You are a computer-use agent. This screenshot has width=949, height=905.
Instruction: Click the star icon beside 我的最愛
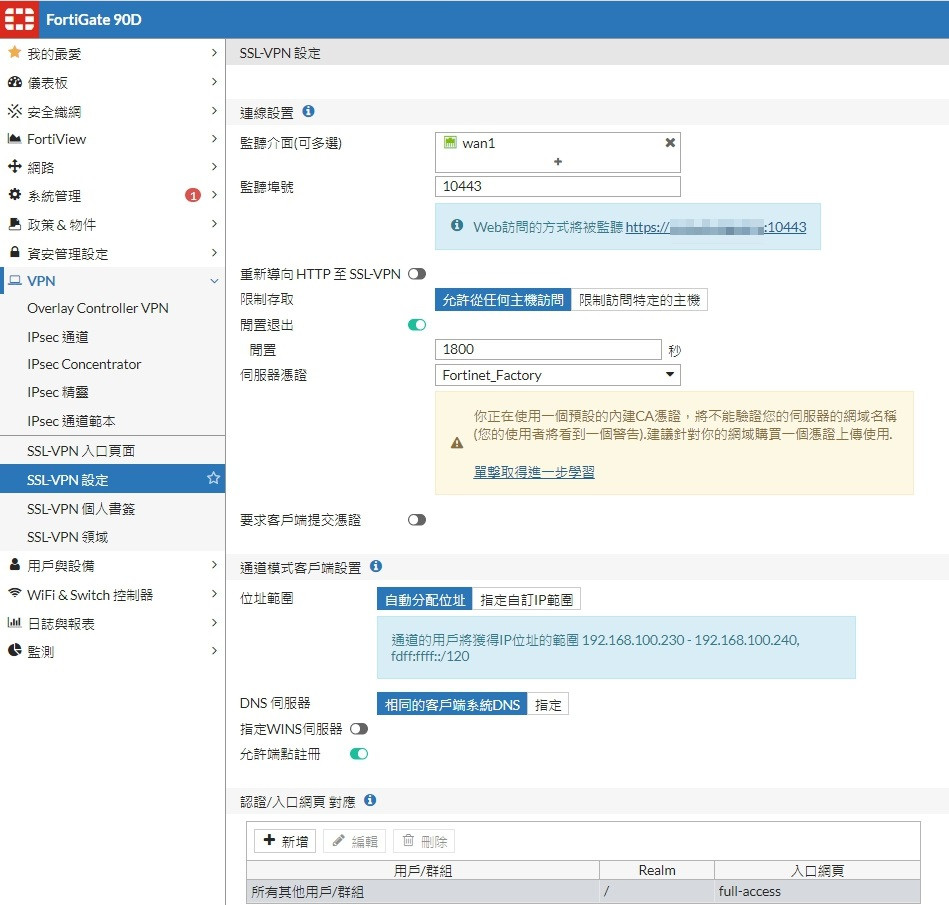pos(15,53)
